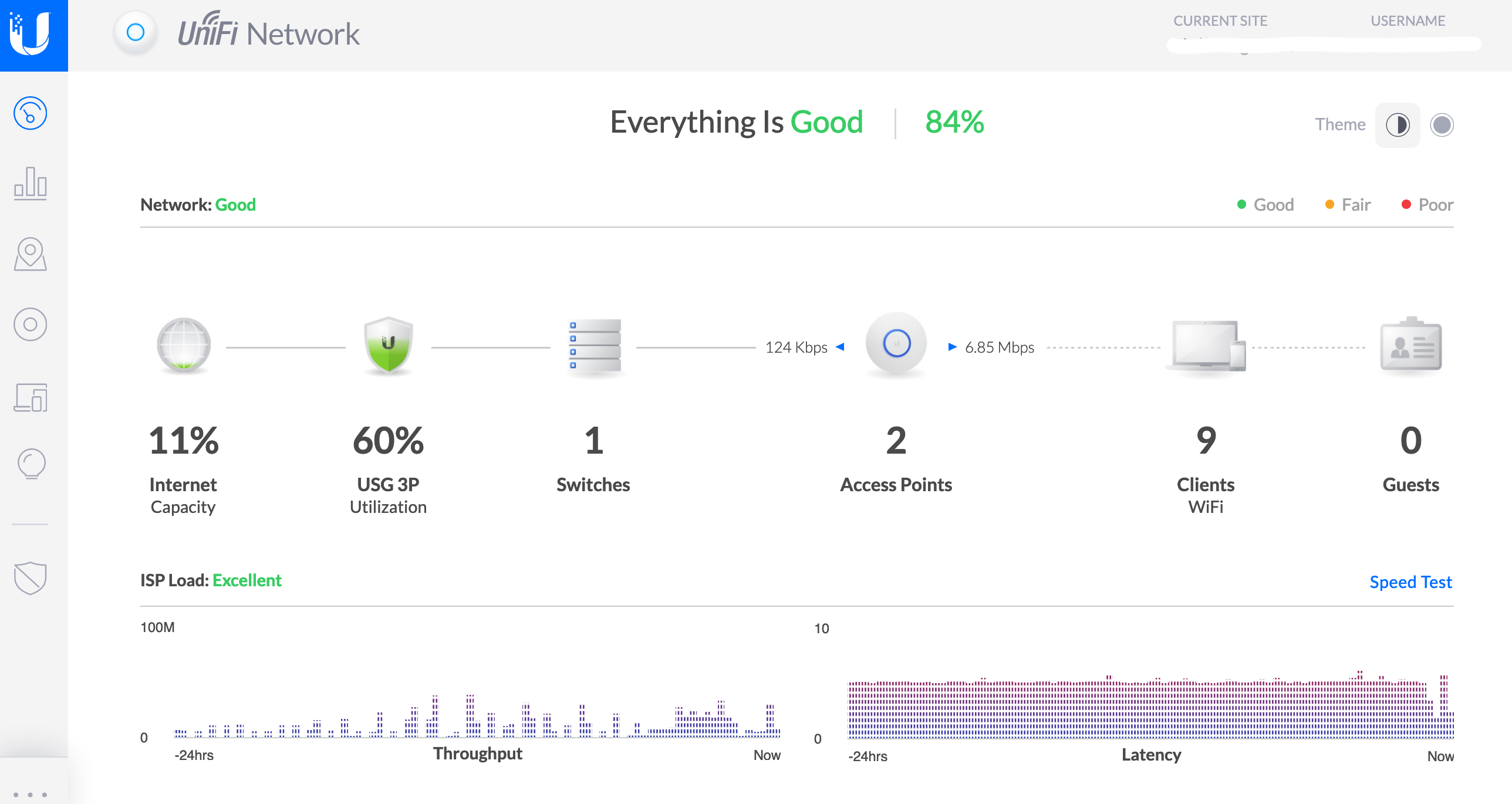The image size is (1512, 804).
Task: Click the Good legend entry
Action: click(x=1265, y=205)
